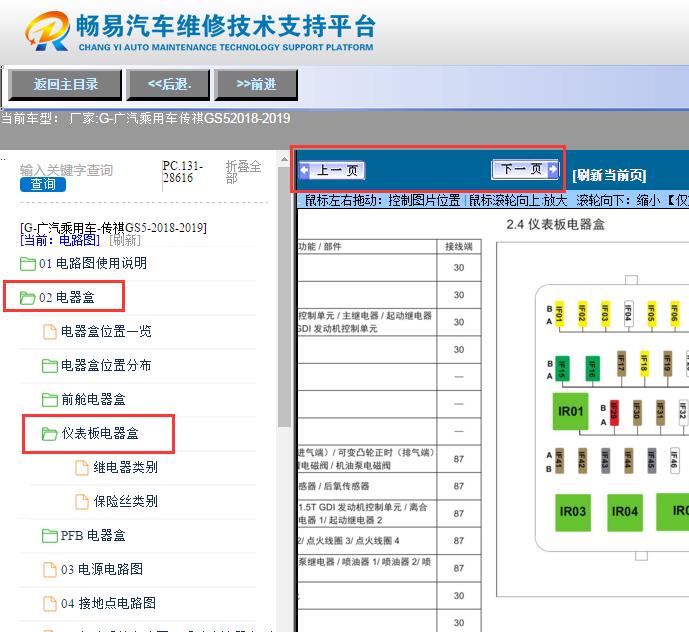Click yellow fuse IF03 in diagram
The width and height of the screenshot is (689, 632).
tap(605, 313)
